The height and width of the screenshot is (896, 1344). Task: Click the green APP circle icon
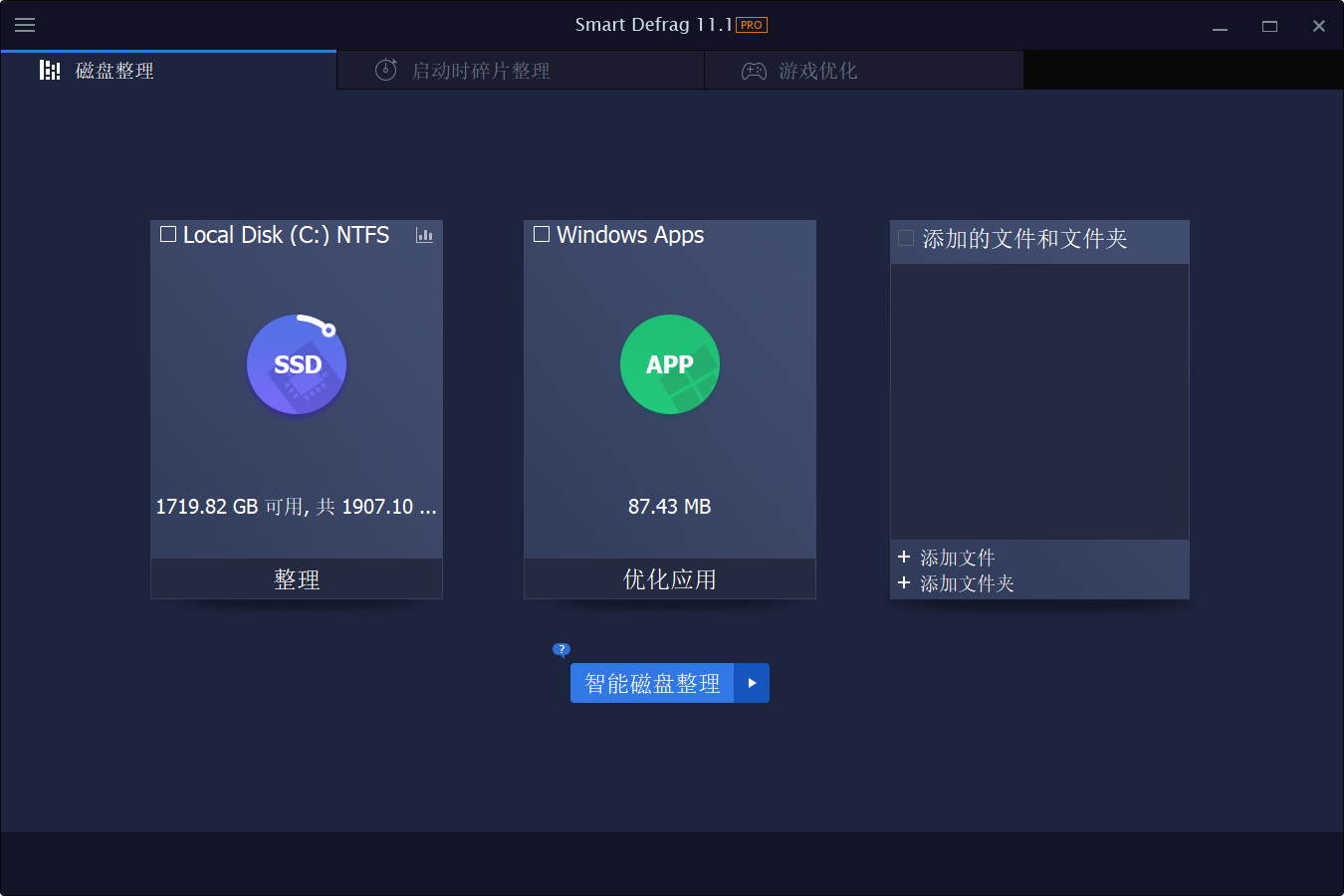coord(669,364)
